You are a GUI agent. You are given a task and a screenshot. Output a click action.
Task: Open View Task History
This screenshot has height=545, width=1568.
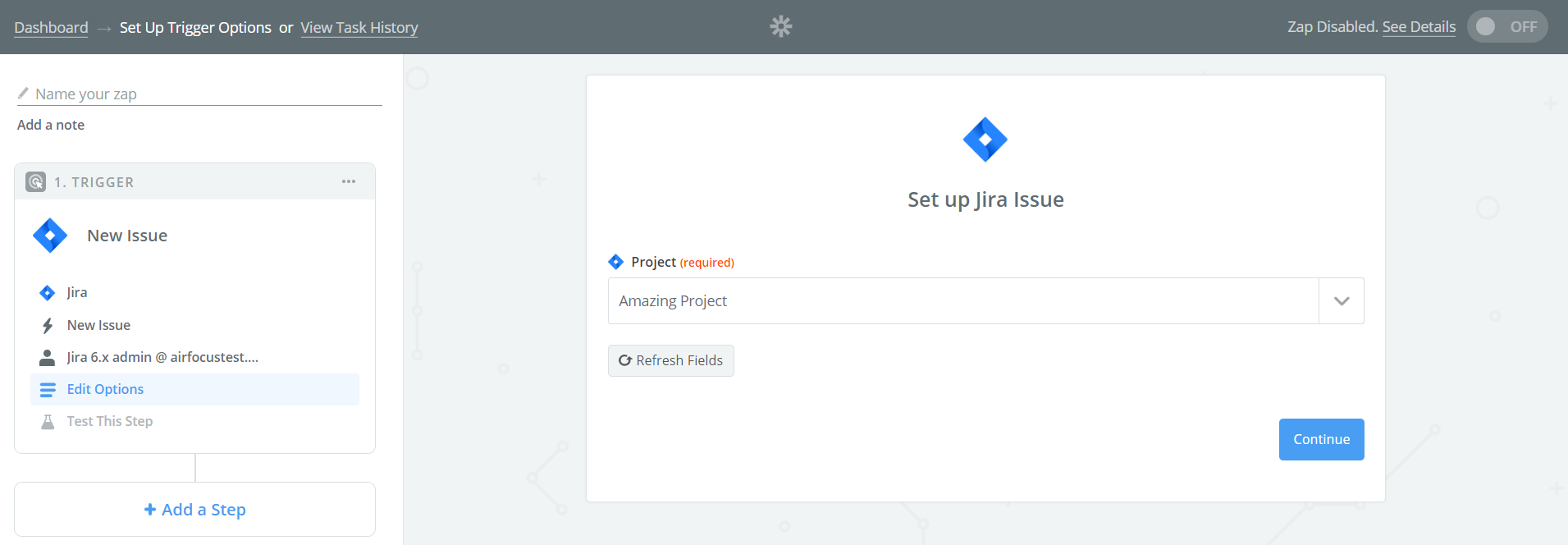click(x=359, y=27)
